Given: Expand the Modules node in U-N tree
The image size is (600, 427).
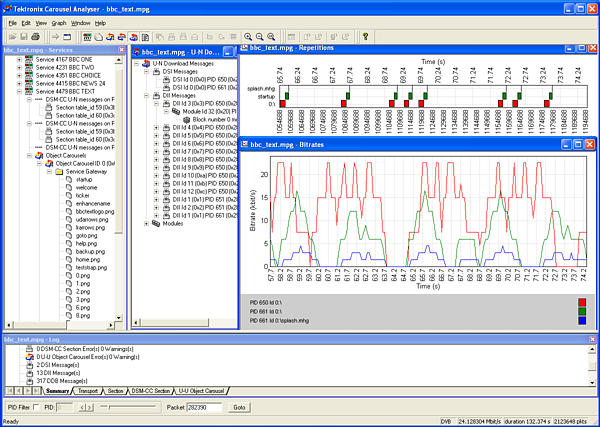Looking at the screenshot, I should coord(147,223).
